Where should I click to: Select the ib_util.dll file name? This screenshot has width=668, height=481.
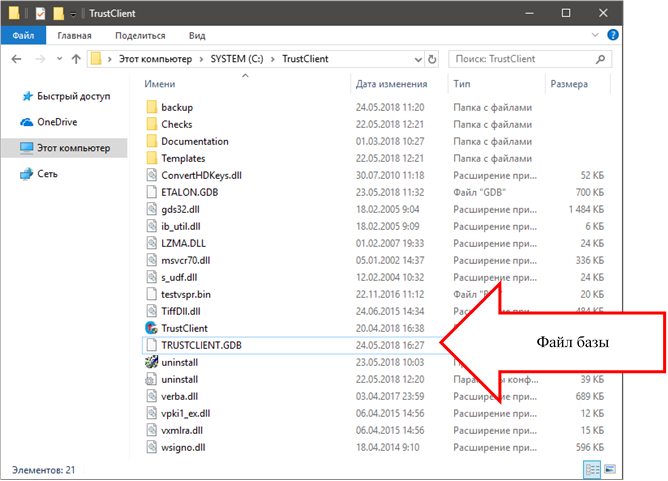(181, 226)
